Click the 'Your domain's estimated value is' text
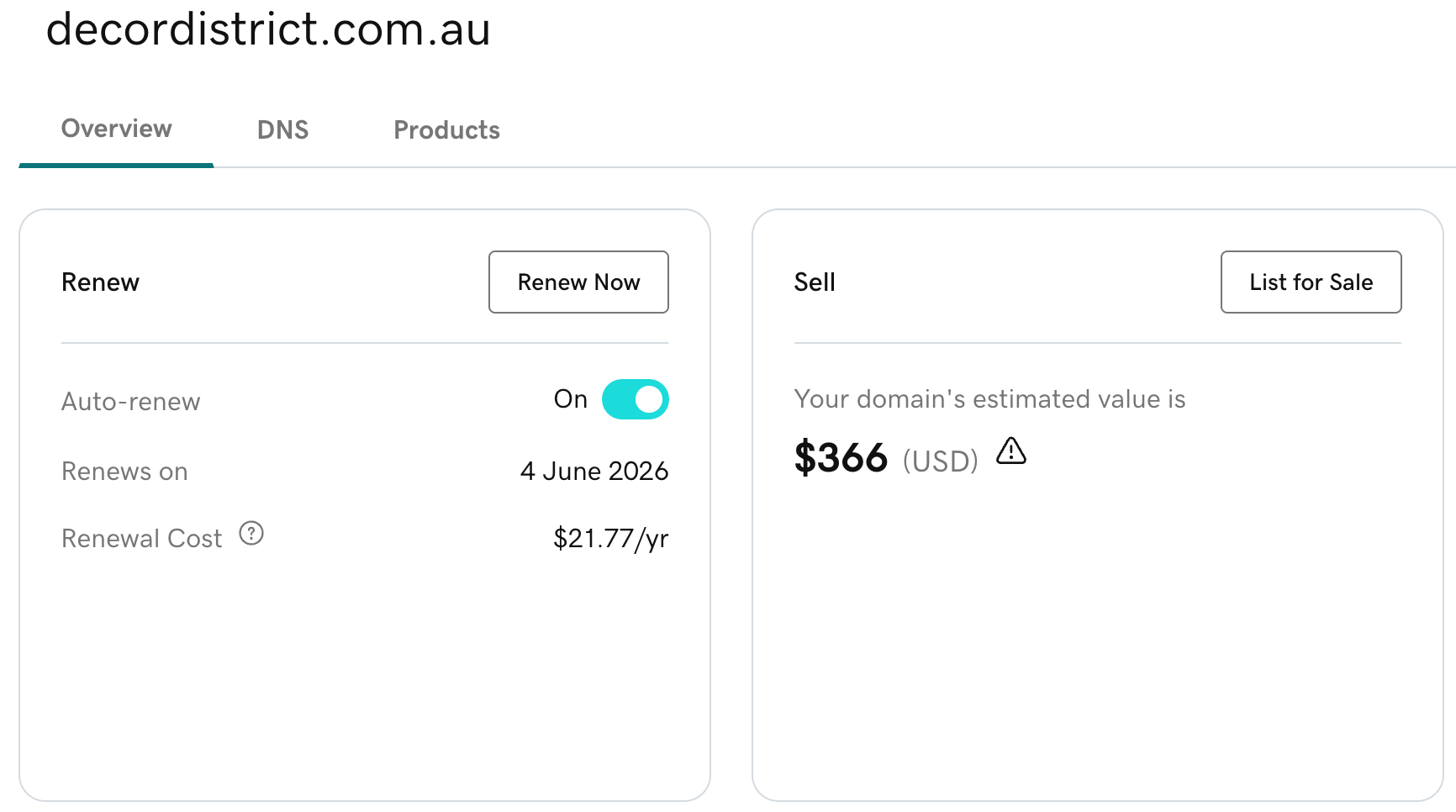This screenshot has height=812, width=1456. pyautogui.click(x=989, y=399)
